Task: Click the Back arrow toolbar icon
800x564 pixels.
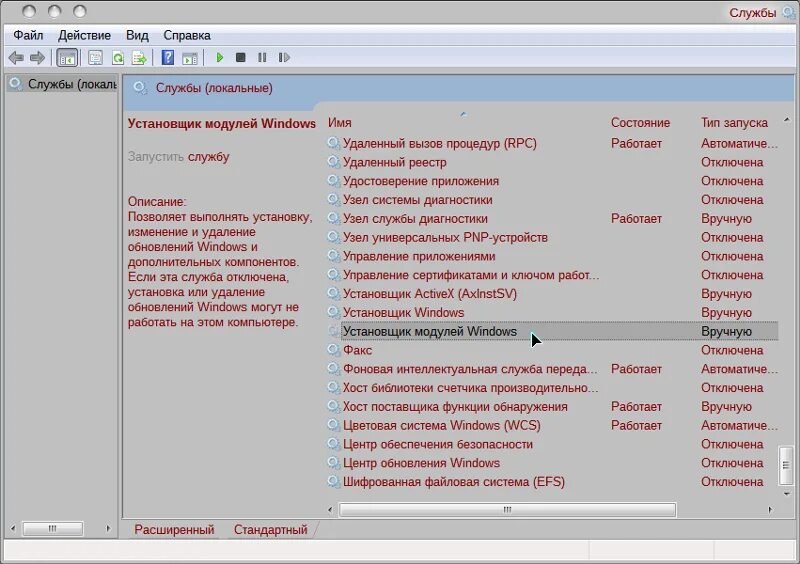Action: [x=16, y=58]
